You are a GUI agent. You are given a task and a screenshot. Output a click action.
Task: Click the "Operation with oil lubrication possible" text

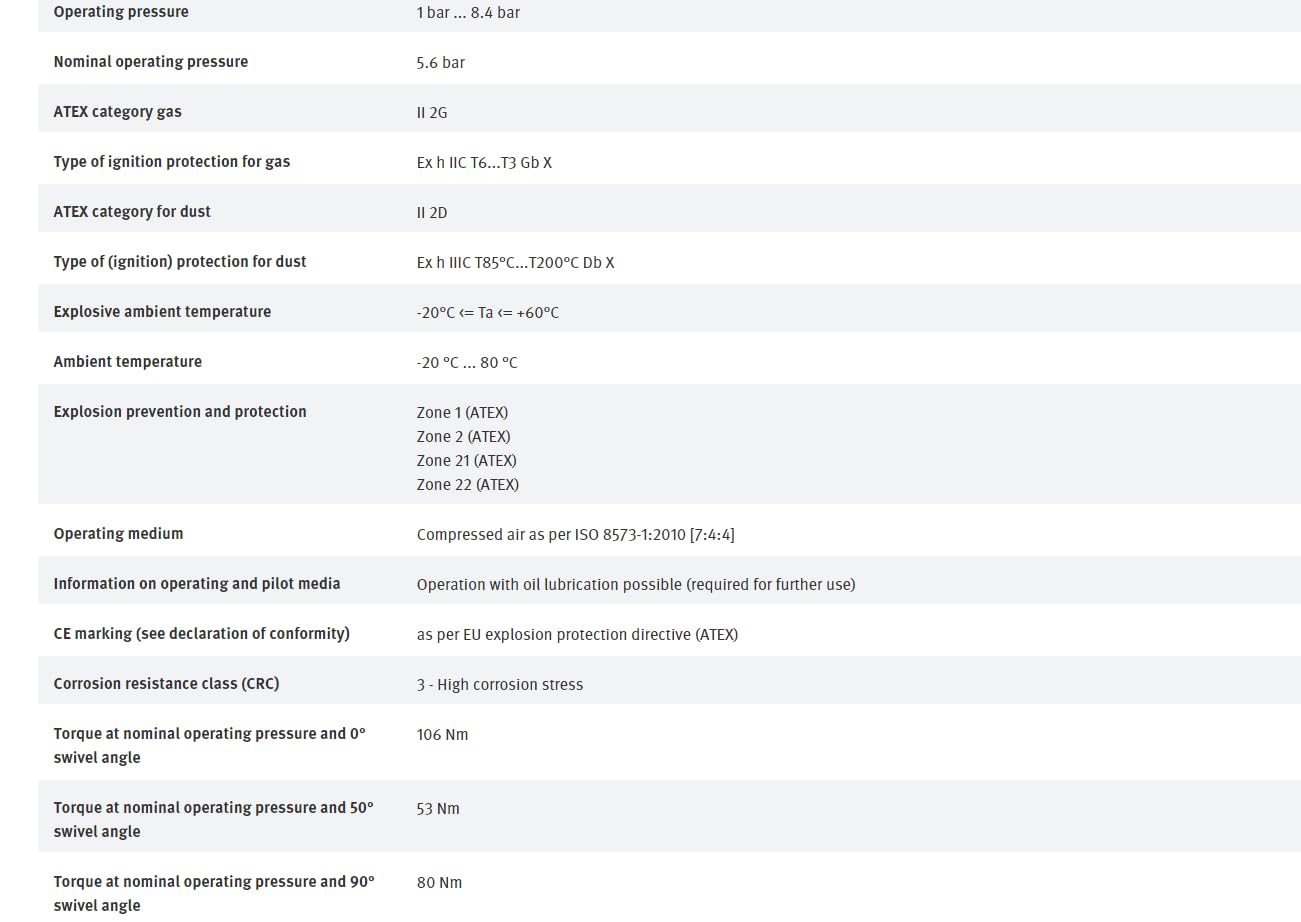tap(635, 584)
